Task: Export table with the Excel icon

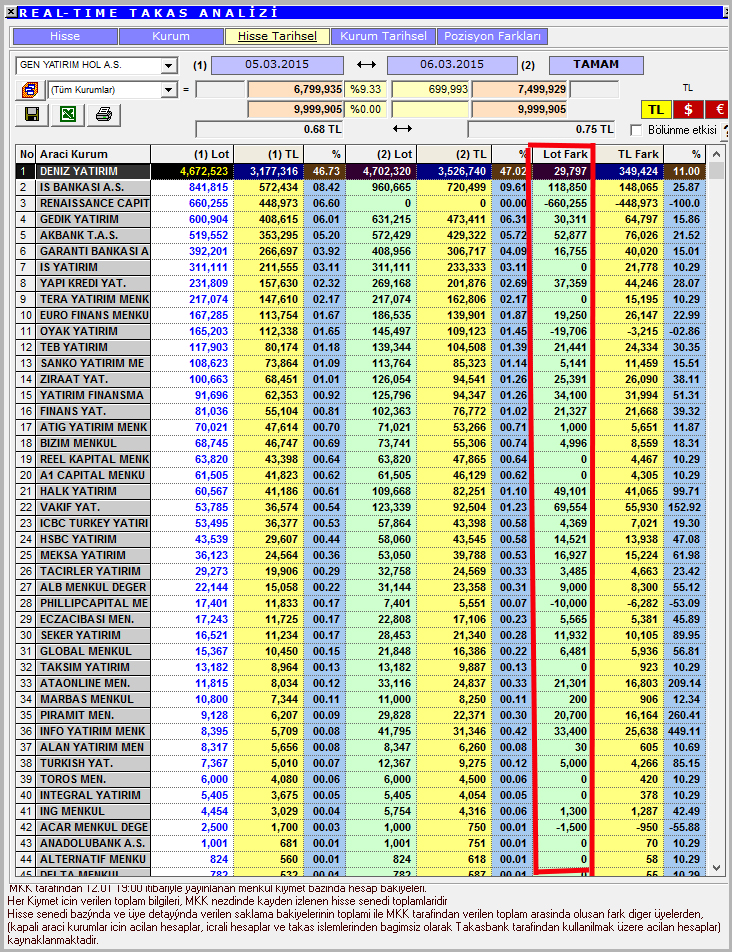Action: (x=67, y=114)
